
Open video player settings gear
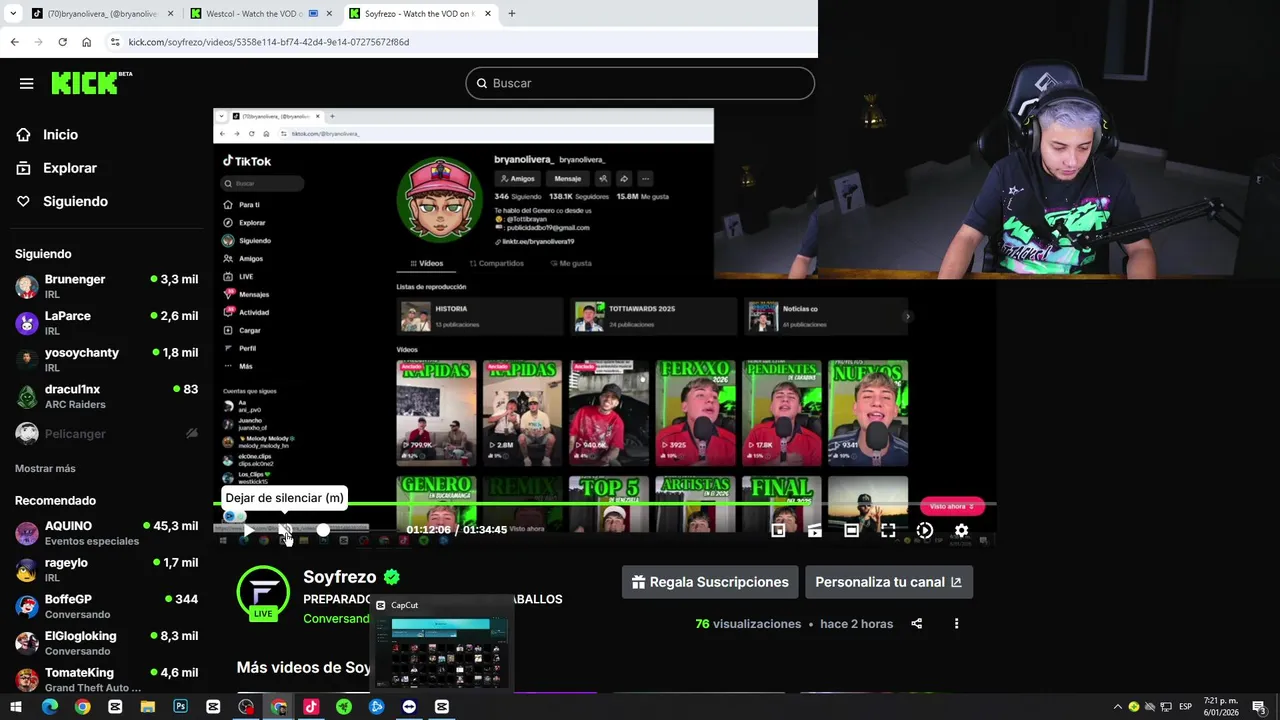(x=961, y=531)
